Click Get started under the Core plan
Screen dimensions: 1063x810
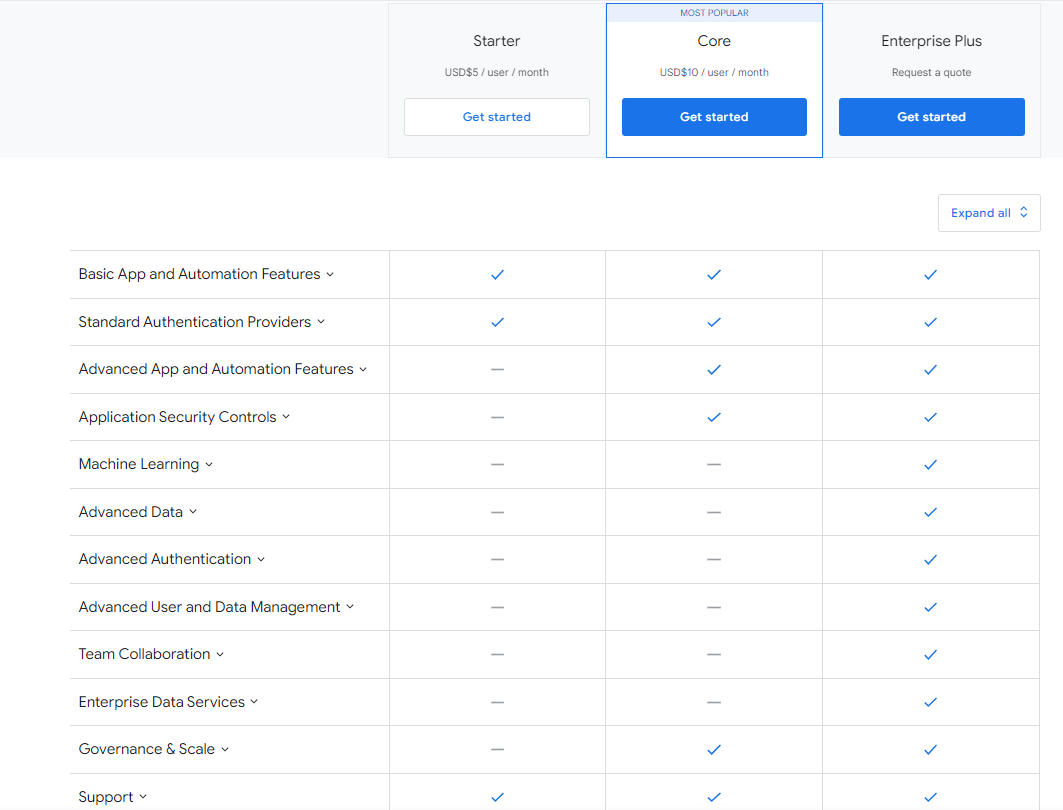[714, 117]
